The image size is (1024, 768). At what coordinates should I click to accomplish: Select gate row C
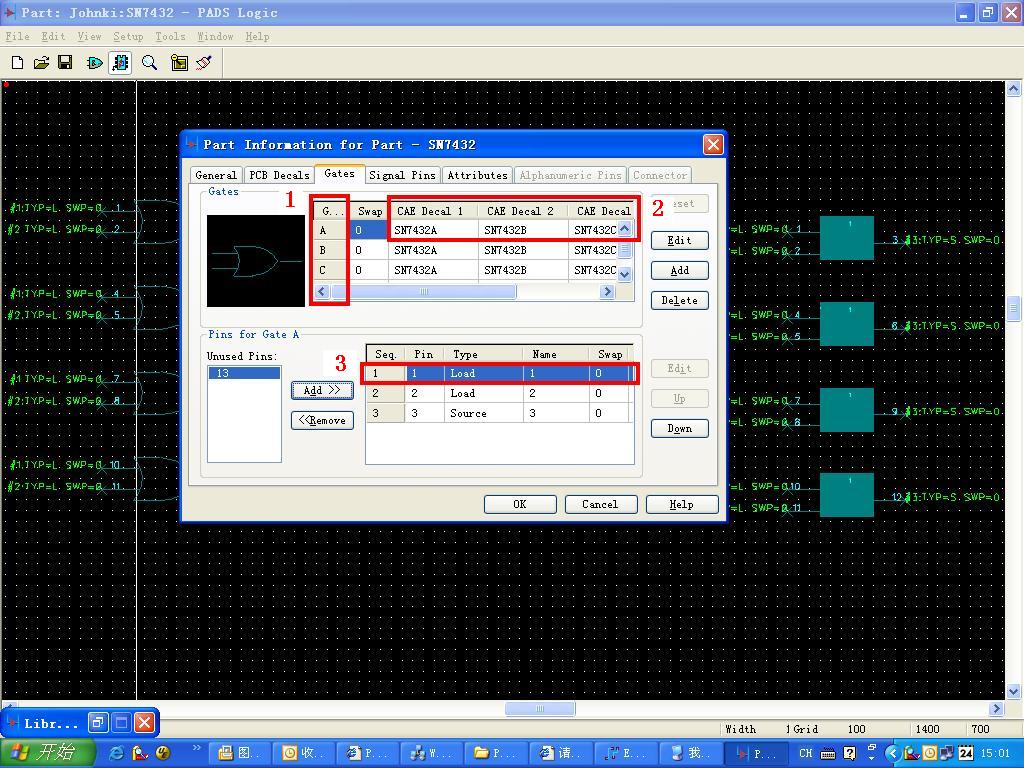point(330,270)
